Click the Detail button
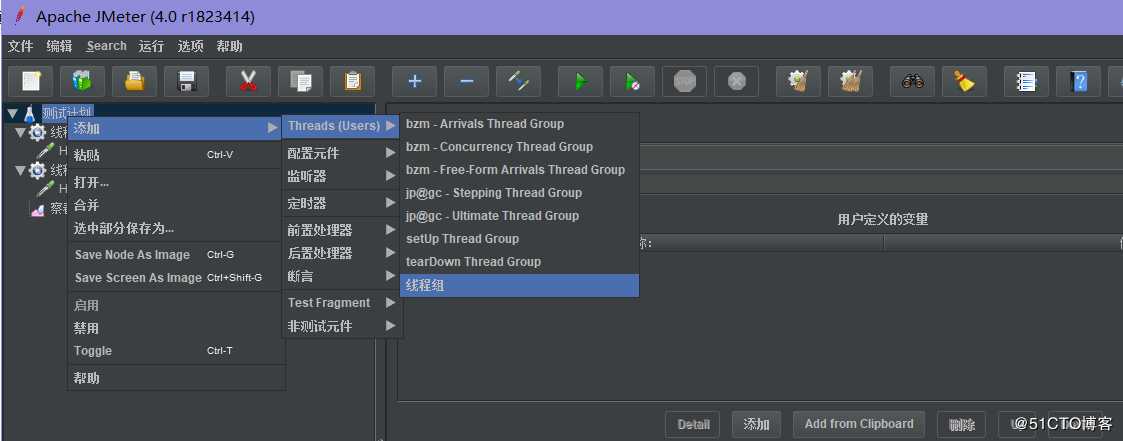The image size is (1123, 441). click(693, 425)
